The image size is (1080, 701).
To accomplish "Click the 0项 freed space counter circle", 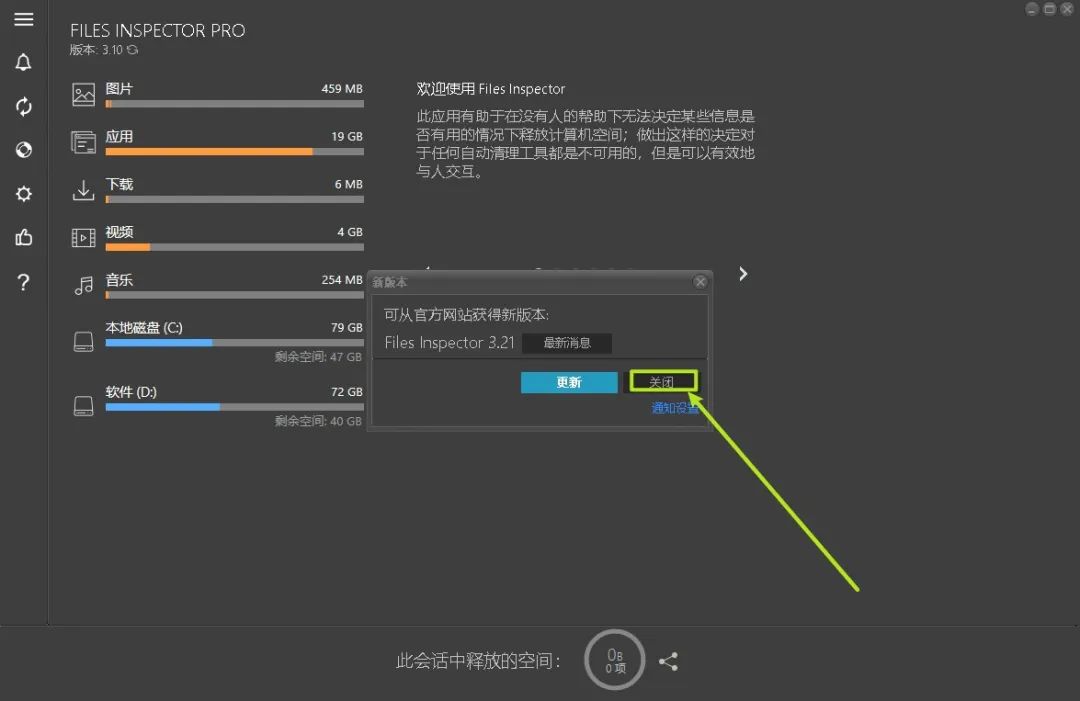I will click(x=614, y=660).
